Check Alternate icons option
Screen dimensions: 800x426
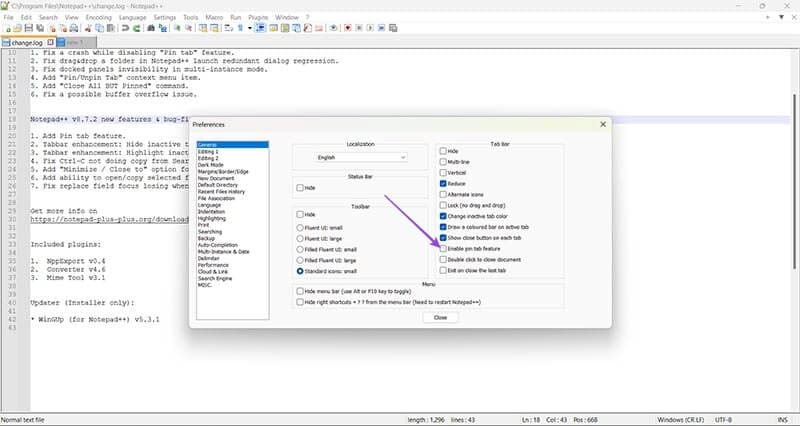coord(443,194)
